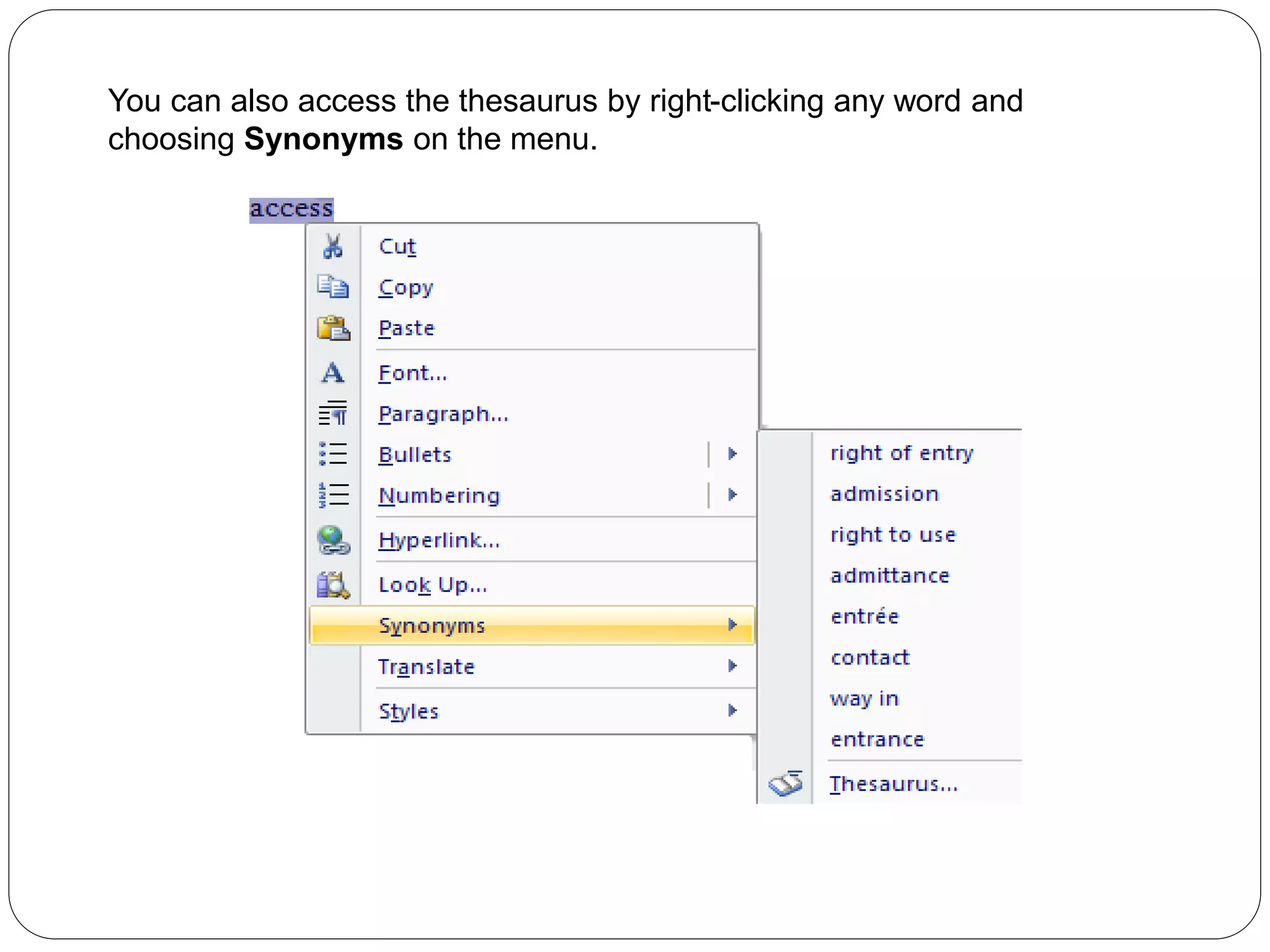Click the Paste clipboard icon

[x=333, y=328]
